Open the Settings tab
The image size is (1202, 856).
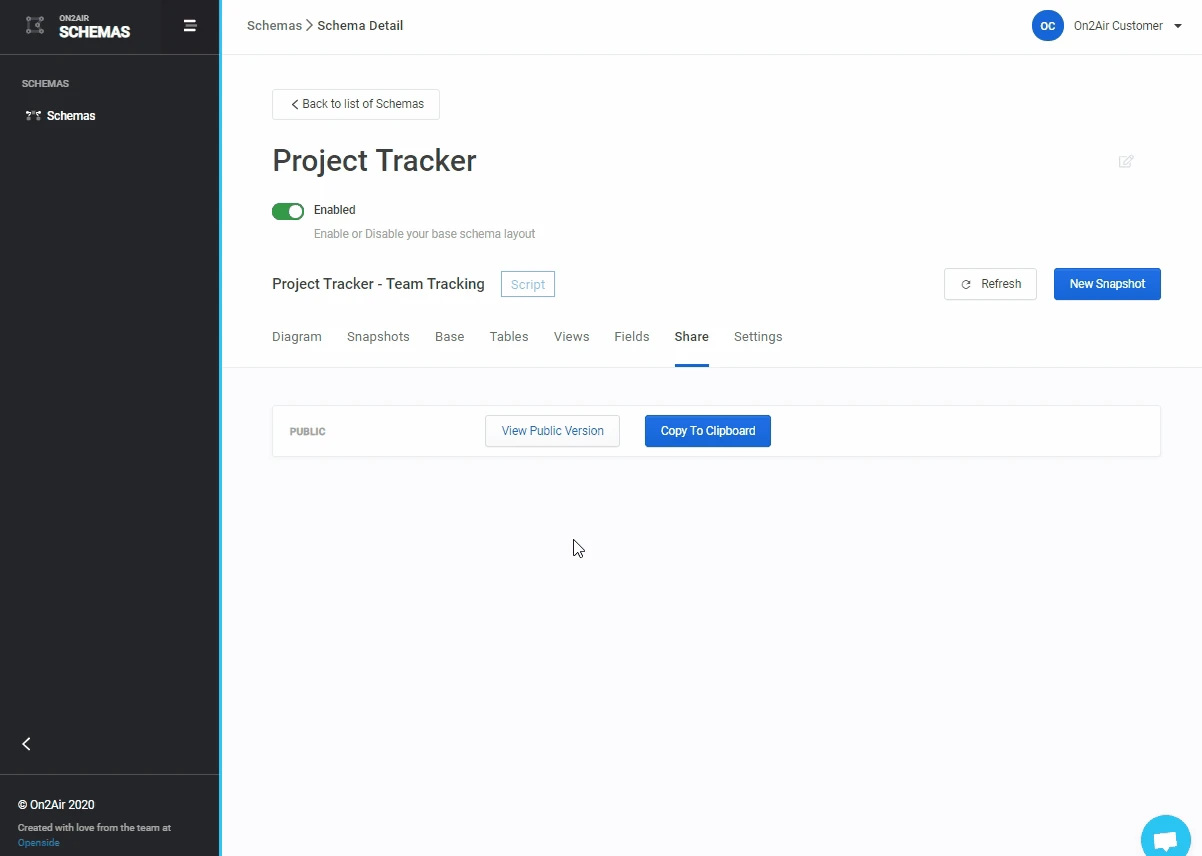[758, 337]
